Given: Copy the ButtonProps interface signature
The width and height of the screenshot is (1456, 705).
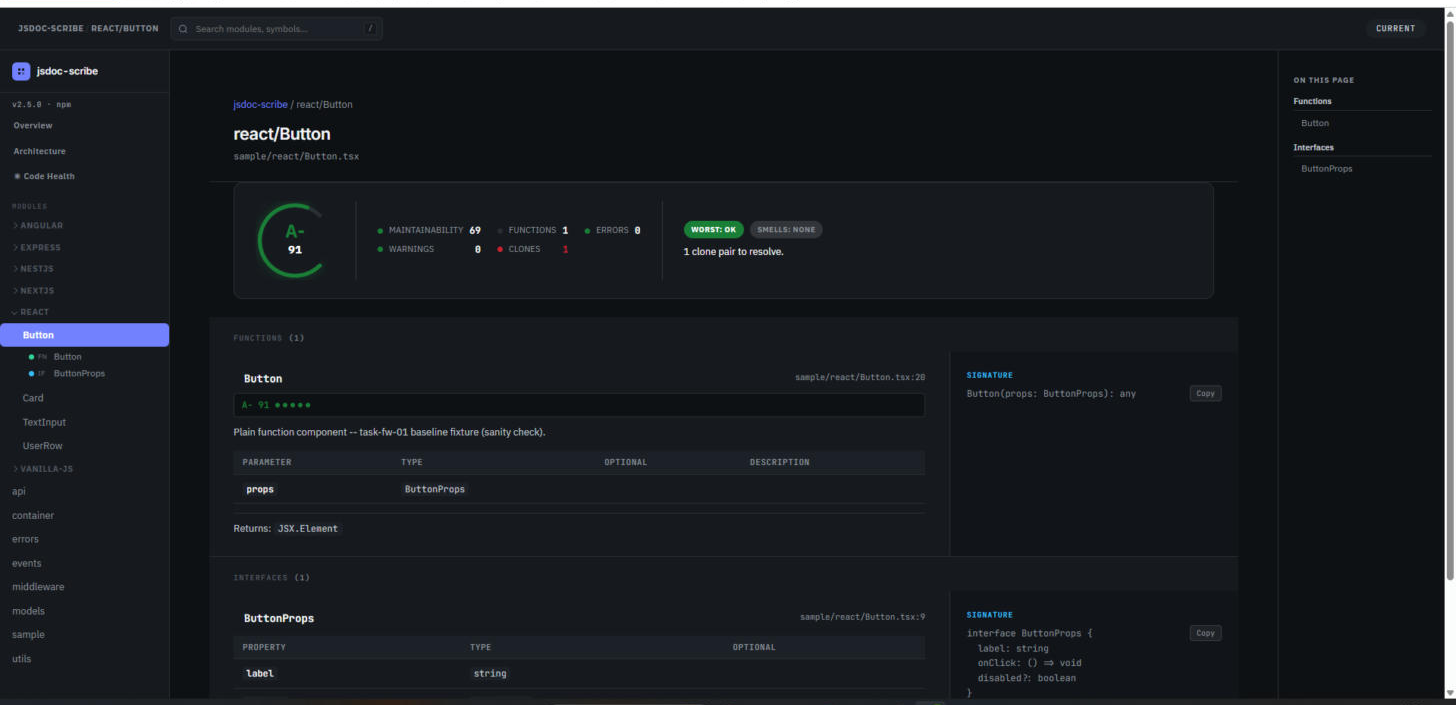Looking at the screenshot, I should point(1205,633).
